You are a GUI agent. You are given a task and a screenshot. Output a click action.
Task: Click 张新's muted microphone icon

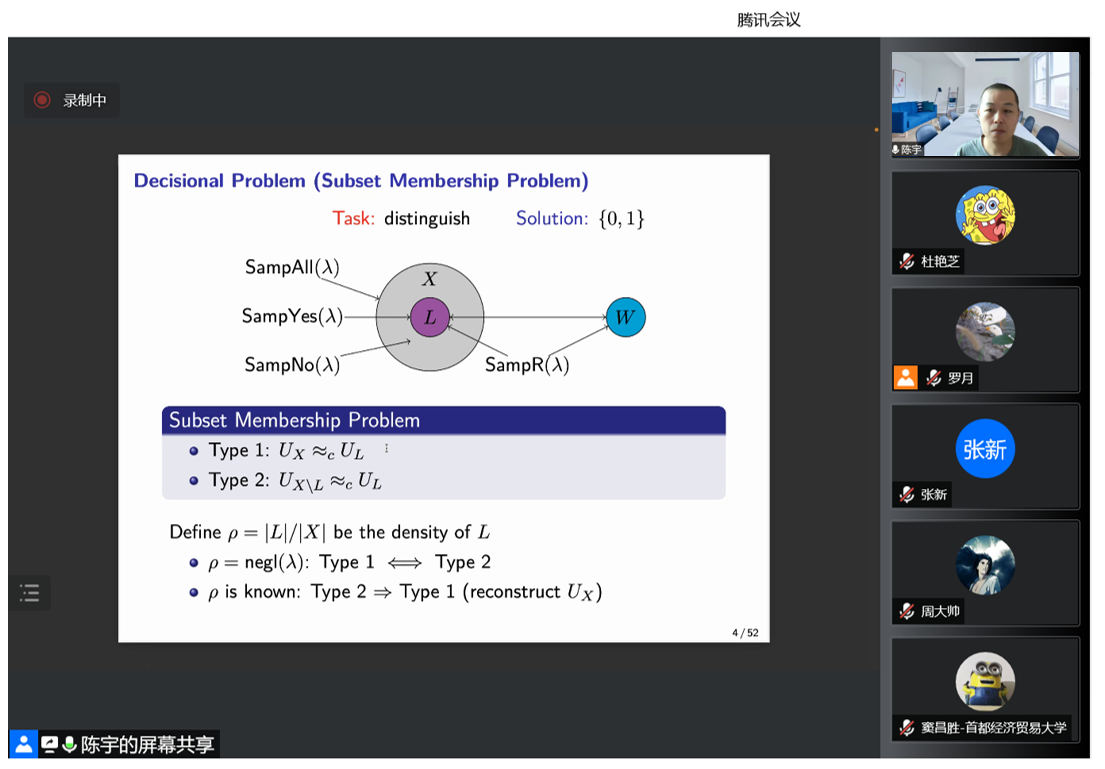906,494
